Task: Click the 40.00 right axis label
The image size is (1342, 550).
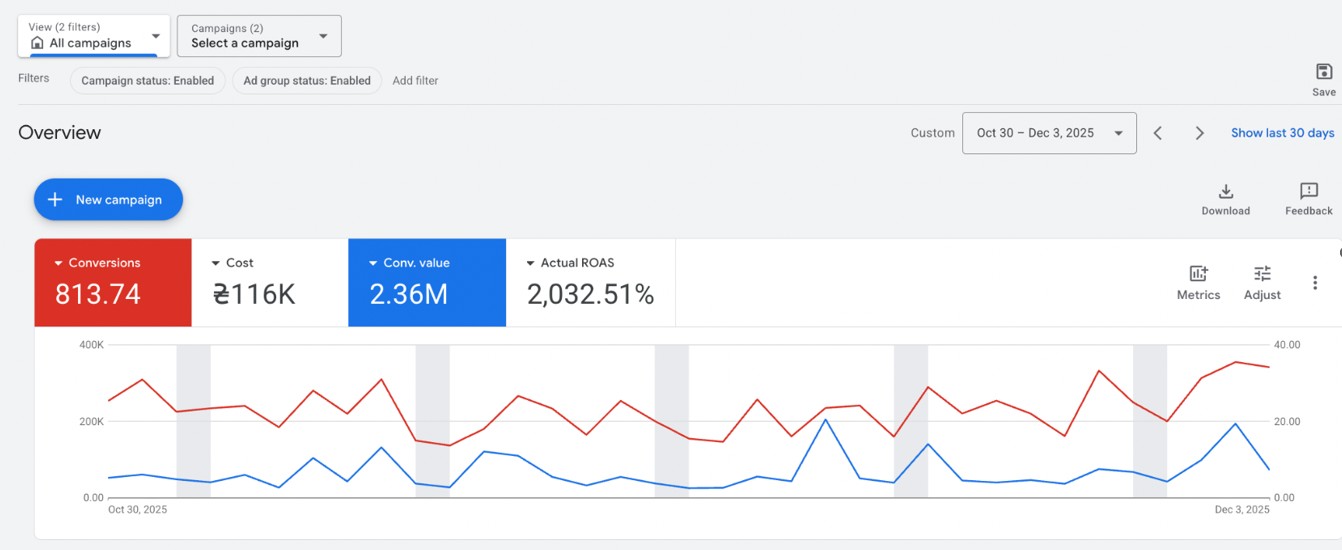Action: tap(1288, 345)
